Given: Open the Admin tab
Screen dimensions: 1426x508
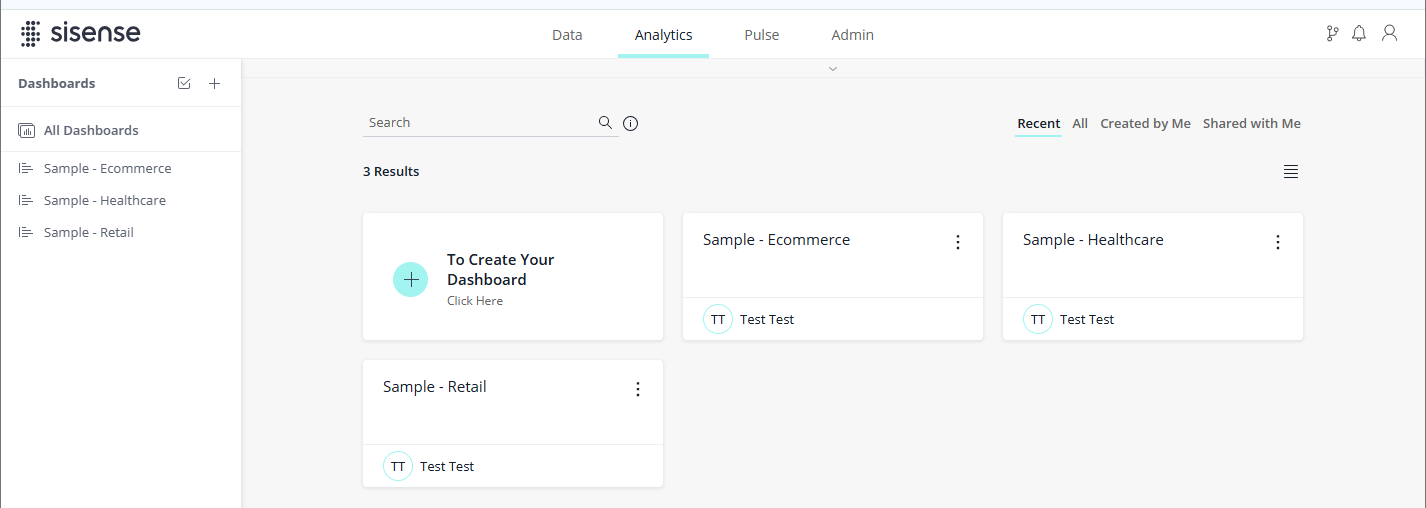Looking at the screenshot, I should [x=852, y=35].
